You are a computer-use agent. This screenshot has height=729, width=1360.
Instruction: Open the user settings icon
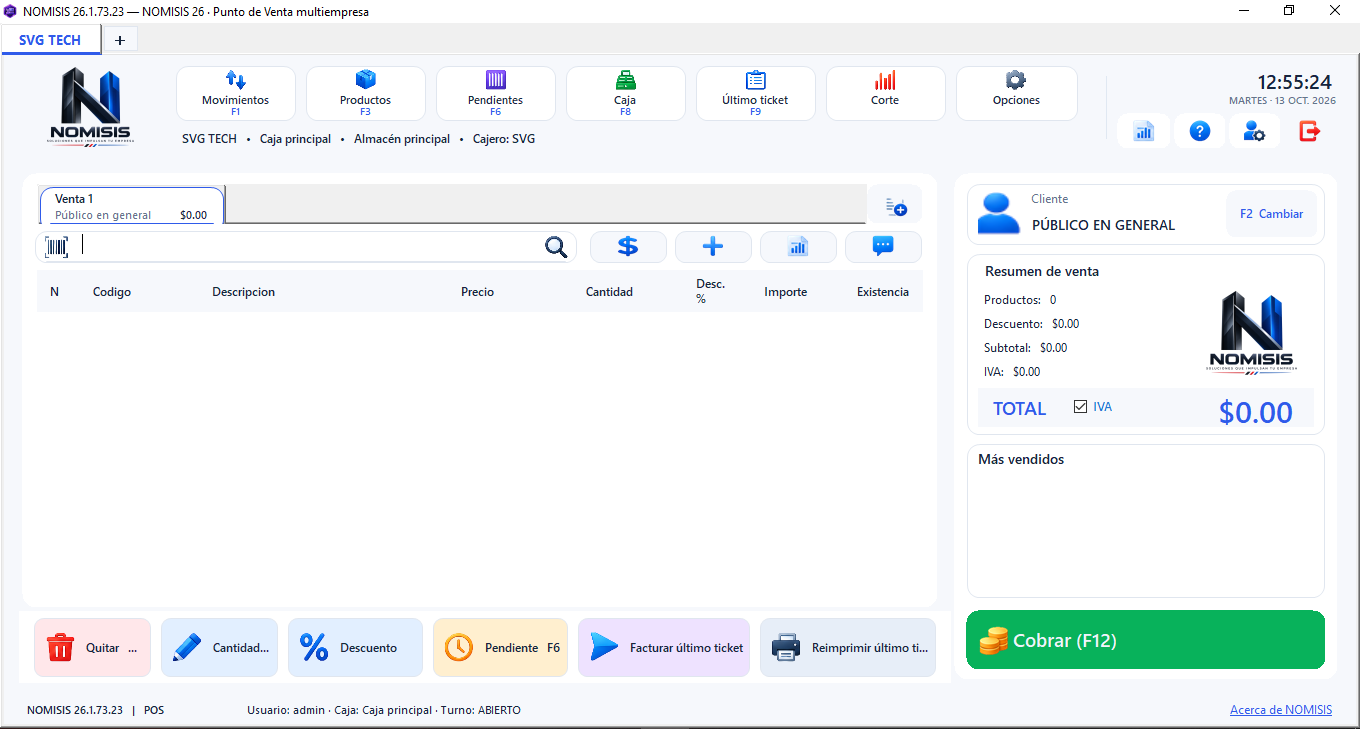point(1254,131)
